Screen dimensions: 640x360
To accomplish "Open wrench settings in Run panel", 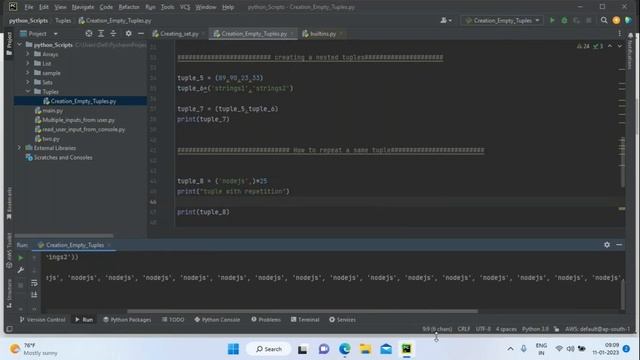I will tap(20, 270).
